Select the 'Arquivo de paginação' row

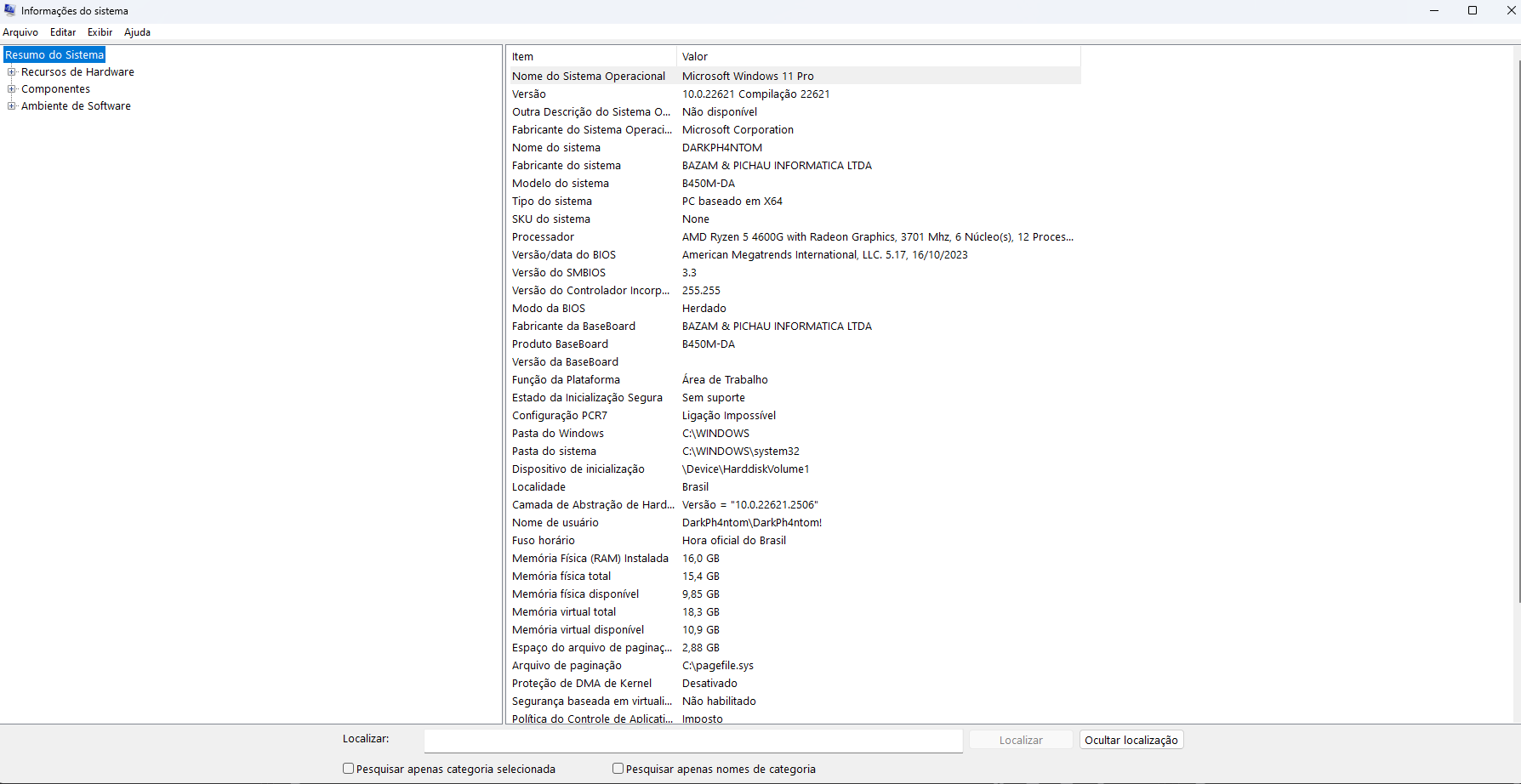coord(795,666)
